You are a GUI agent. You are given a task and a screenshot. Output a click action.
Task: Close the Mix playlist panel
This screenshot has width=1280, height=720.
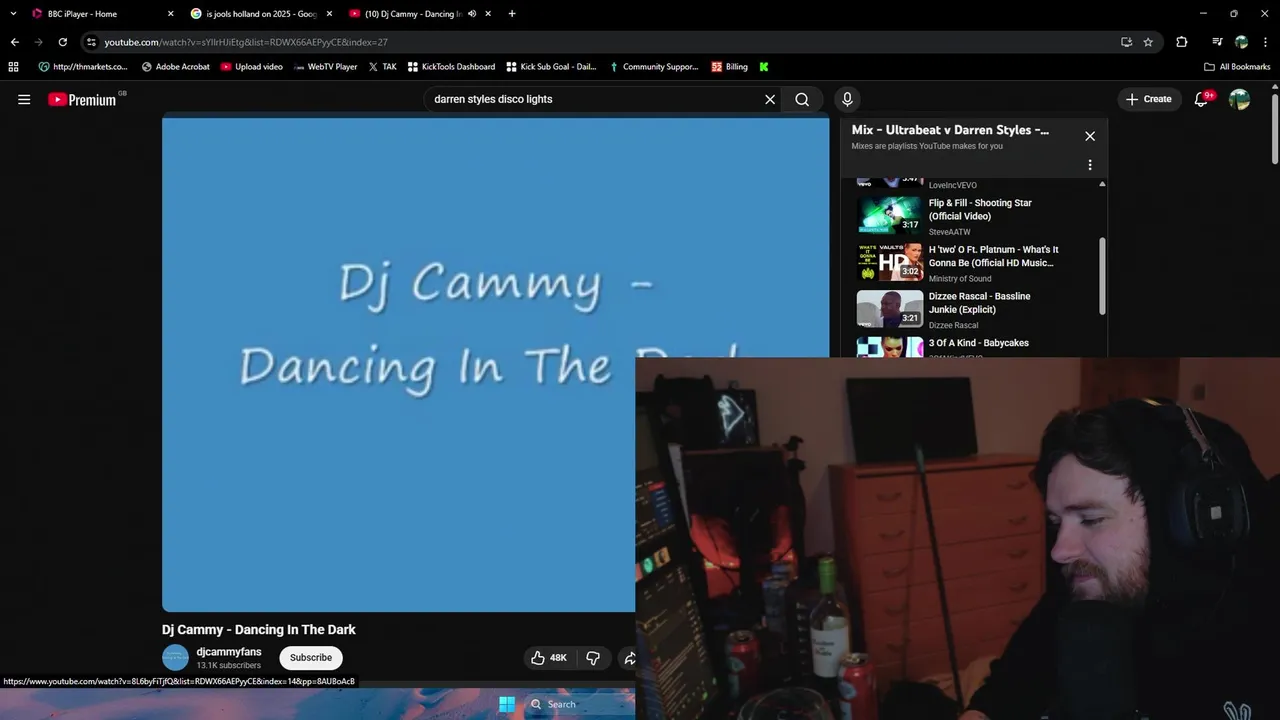pyautogui.click(x=1090, y=136)
